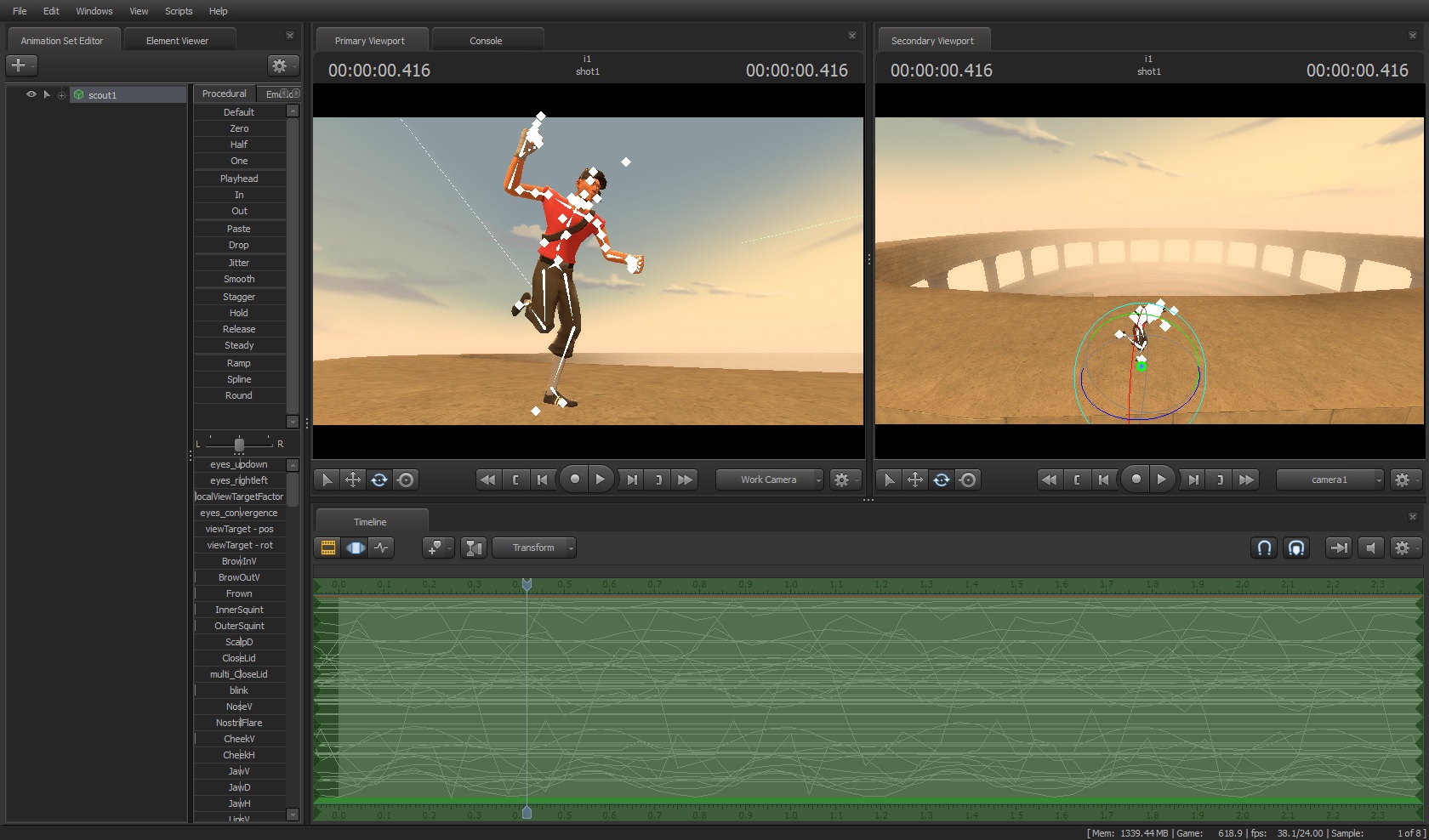This screenshot has width=1429, height=840.
Task: Toggle timeline snapping magnet
Action: [x=1264, y=548]
